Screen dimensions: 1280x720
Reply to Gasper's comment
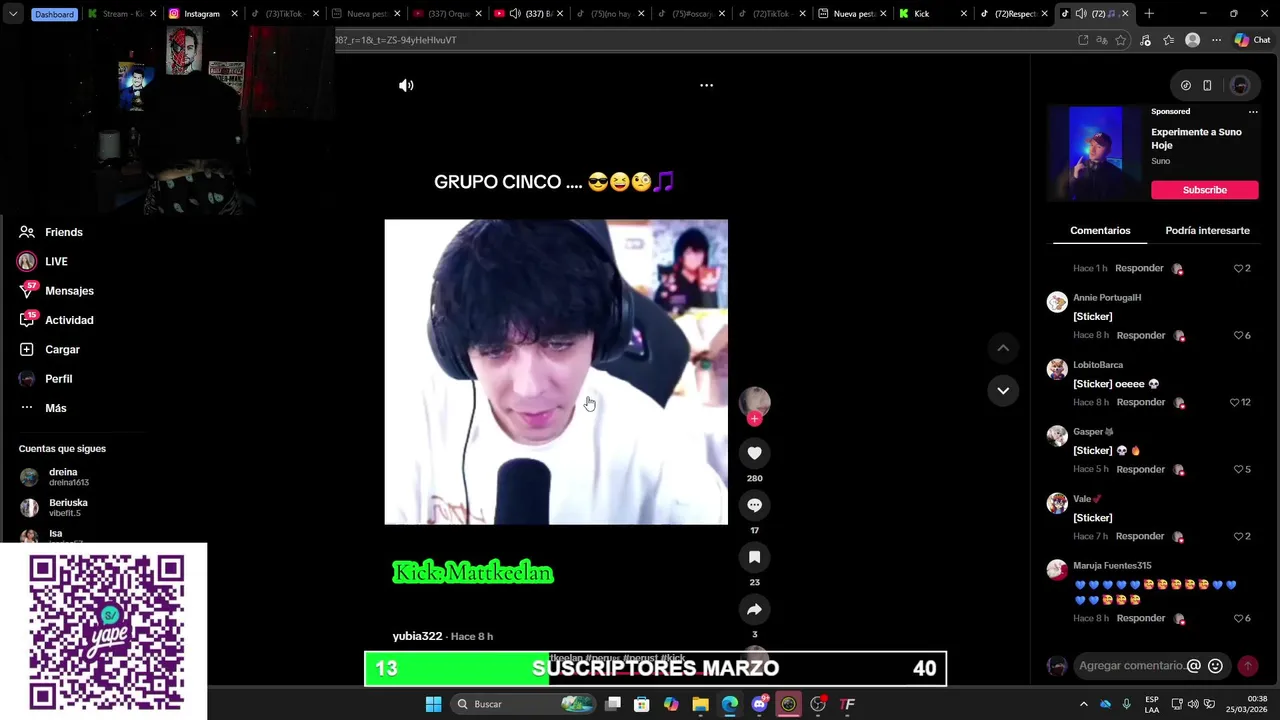click(x=1141, y=469)
